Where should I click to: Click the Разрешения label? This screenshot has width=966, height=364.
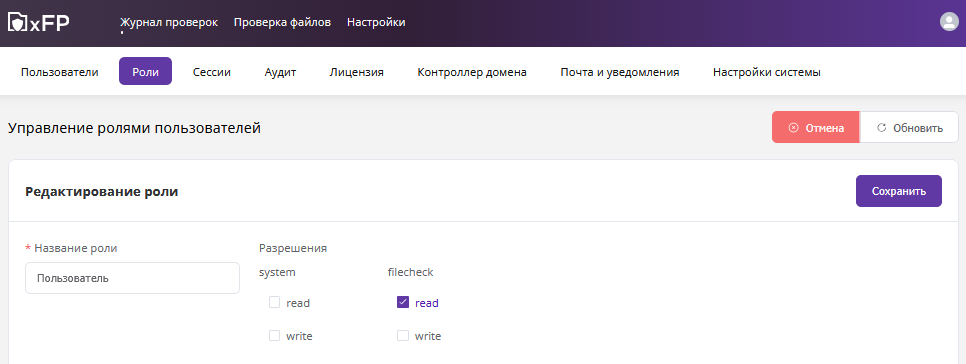coord(293,248)
